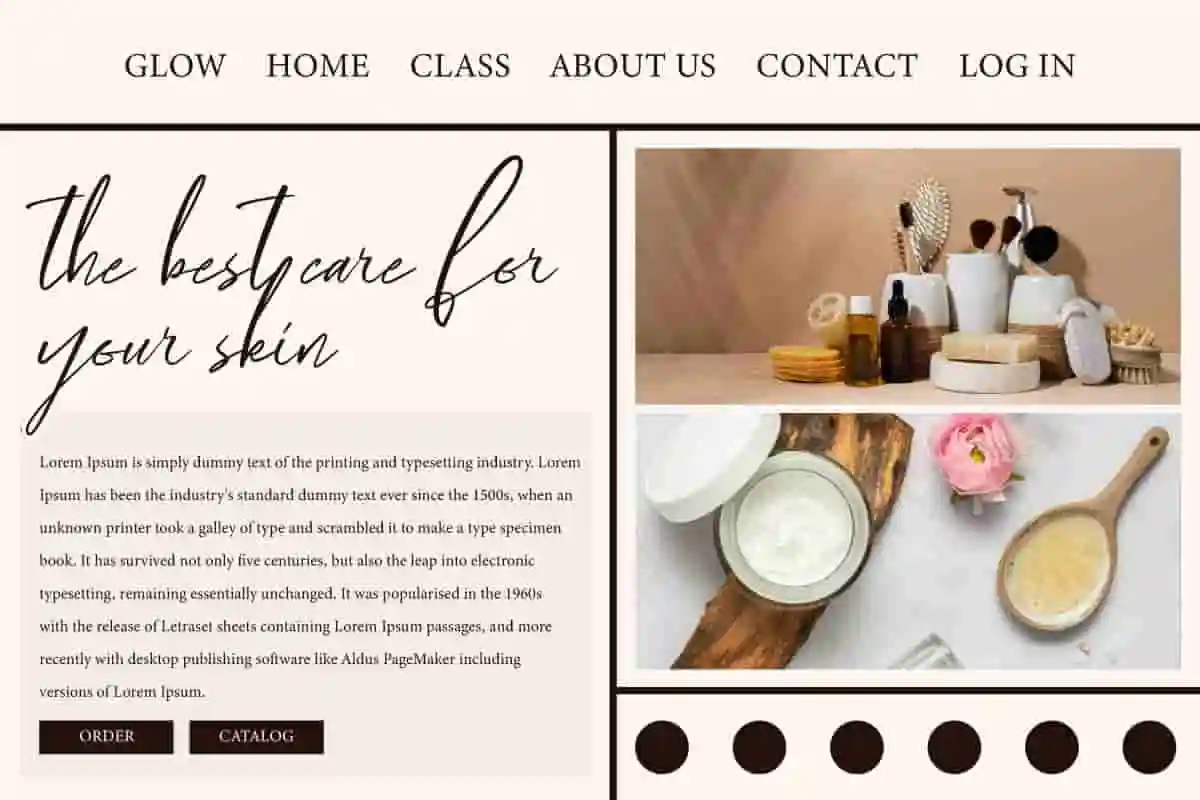Select the fourth dark circle dot
Image resolution: width=1200 pixels, height=800 pixels.
click(954, 747)
